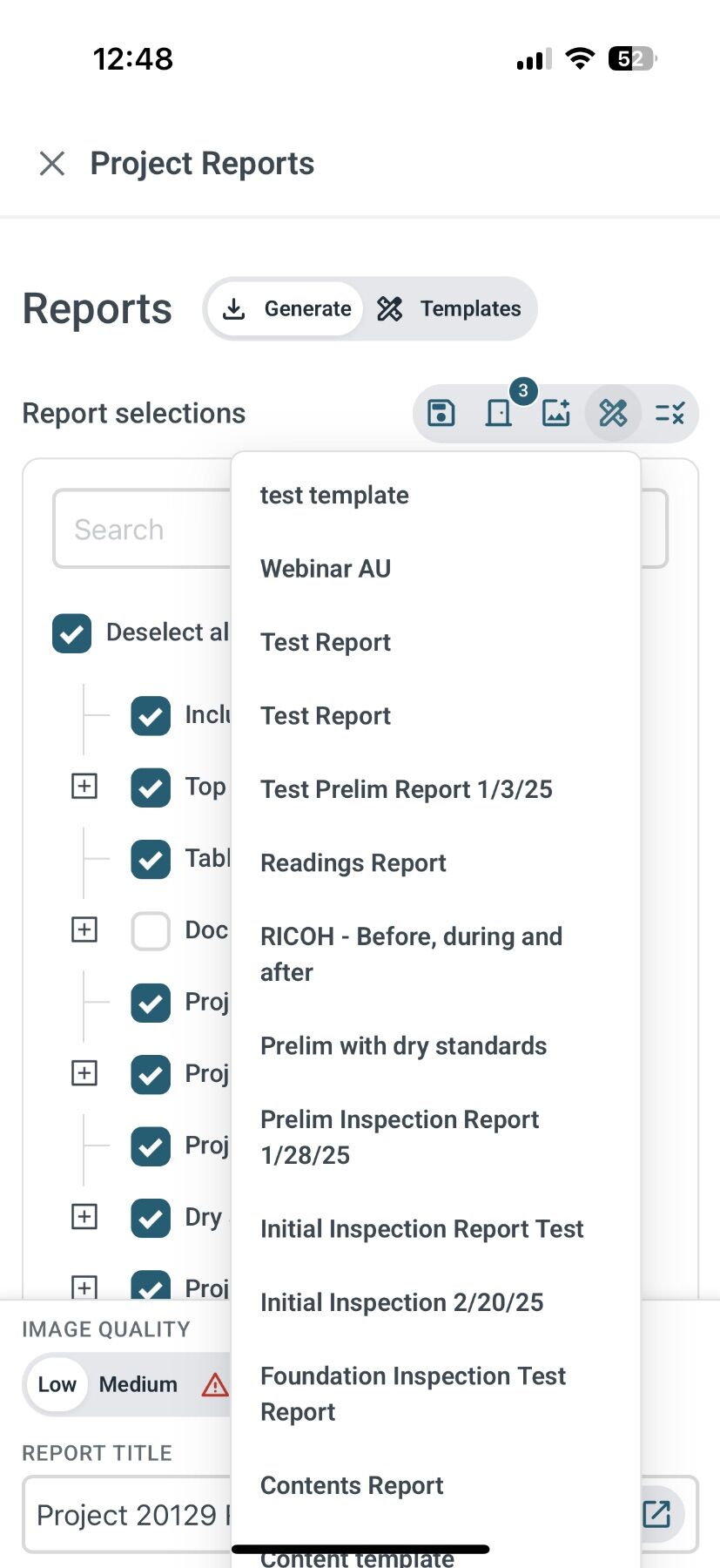Click the Search input field
This screenshot has height=1568, width=720.
[139, 530]
